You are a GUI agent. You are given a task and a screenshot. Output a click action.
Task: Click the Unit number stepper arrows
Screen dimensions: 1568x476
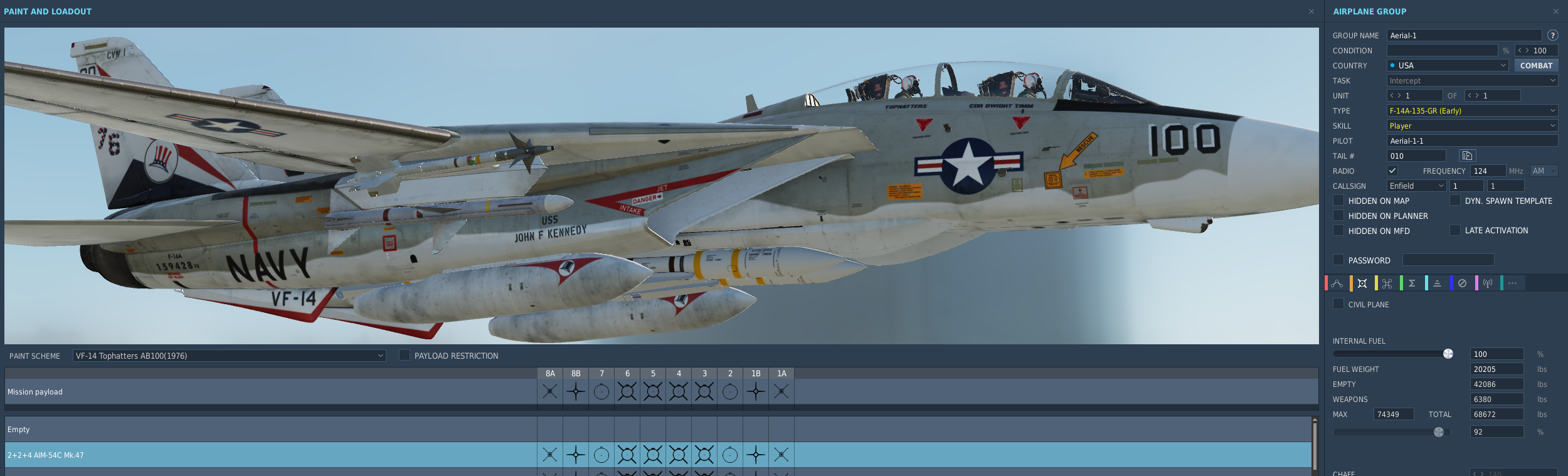click(x=1395, y=95)
